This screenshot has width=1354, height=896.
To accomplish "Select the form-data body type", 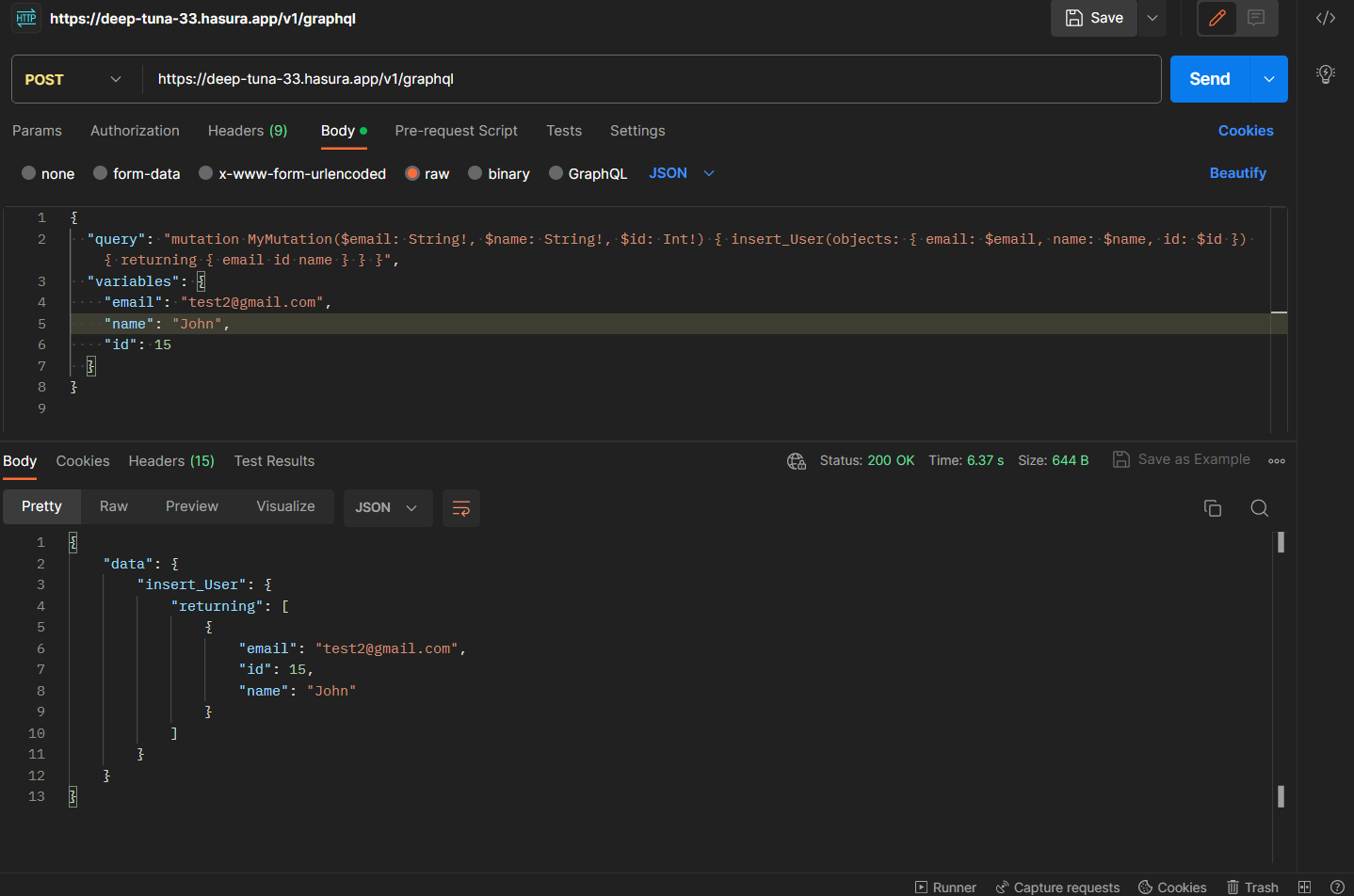I will pyautogui.click(x=137, y=173).
